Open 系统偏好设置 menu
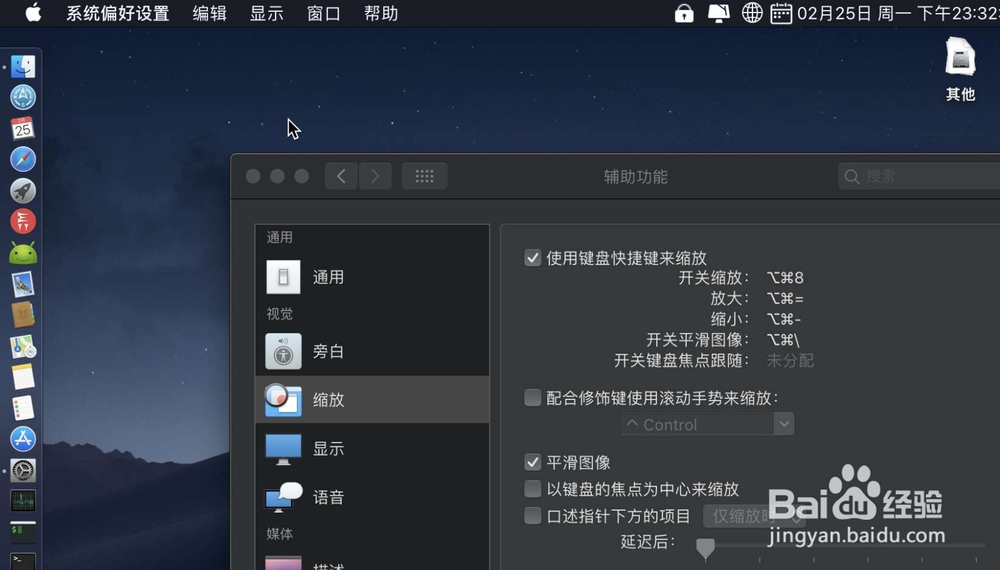This screenshot has width=1000, height=570. pyautogui.click(x=118, y=13)
